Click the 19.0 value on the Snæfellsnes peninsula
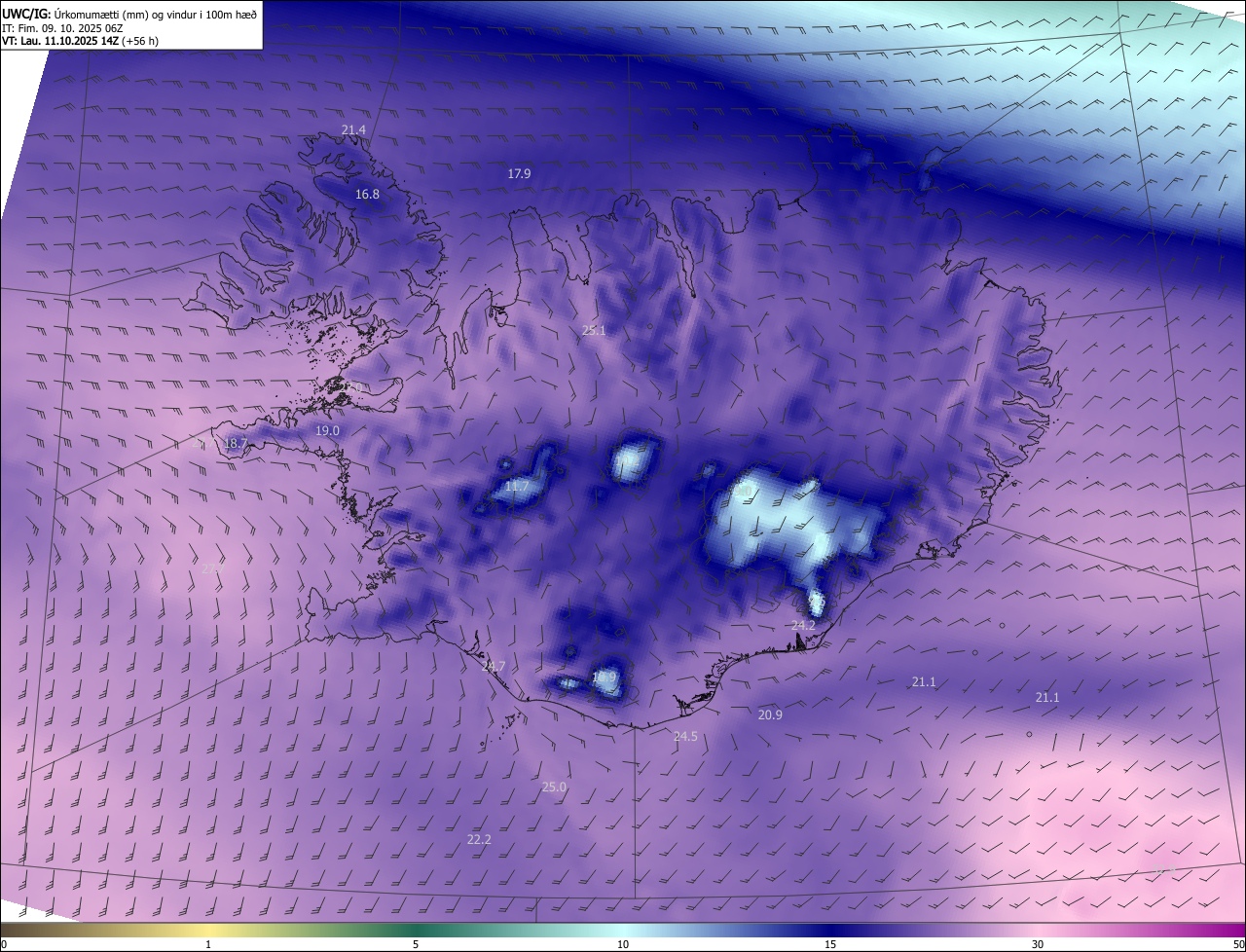The height and width of the screenshot is (952, 1246). pos(327,431)
